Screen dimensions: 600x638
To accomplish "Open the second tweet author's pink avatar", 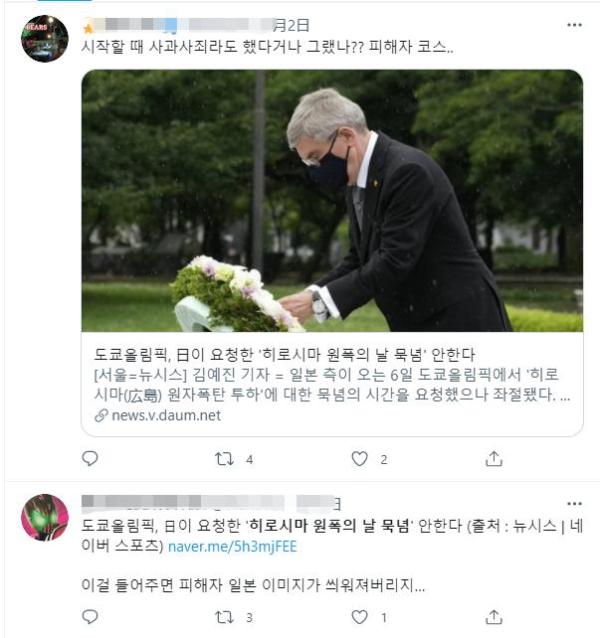I will tap(44, 518).
